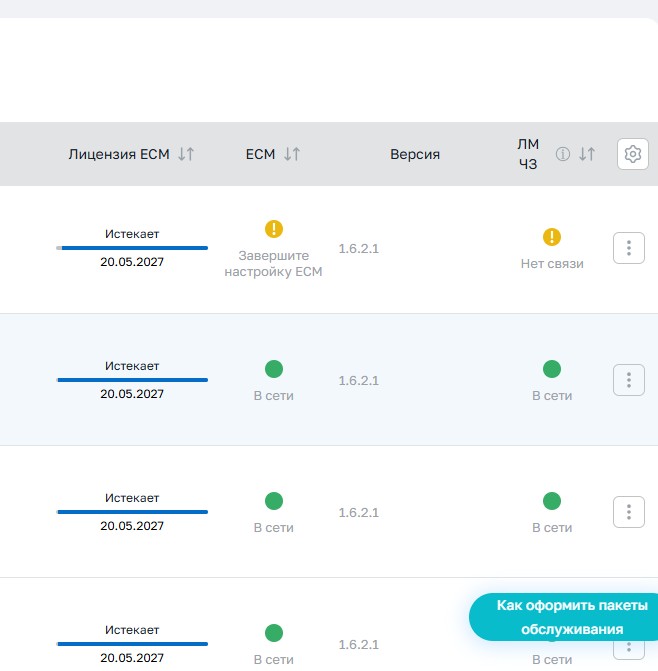Show info tooltip for ЛМ ЧЗ
The image size is (658, 671).
(563, 154)
